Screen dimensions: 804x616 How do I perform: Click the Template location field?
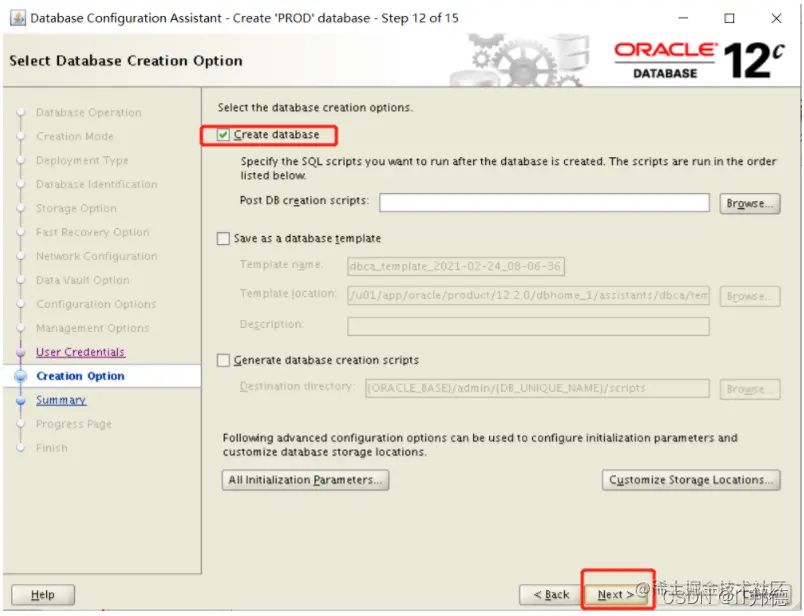point(528,295)
